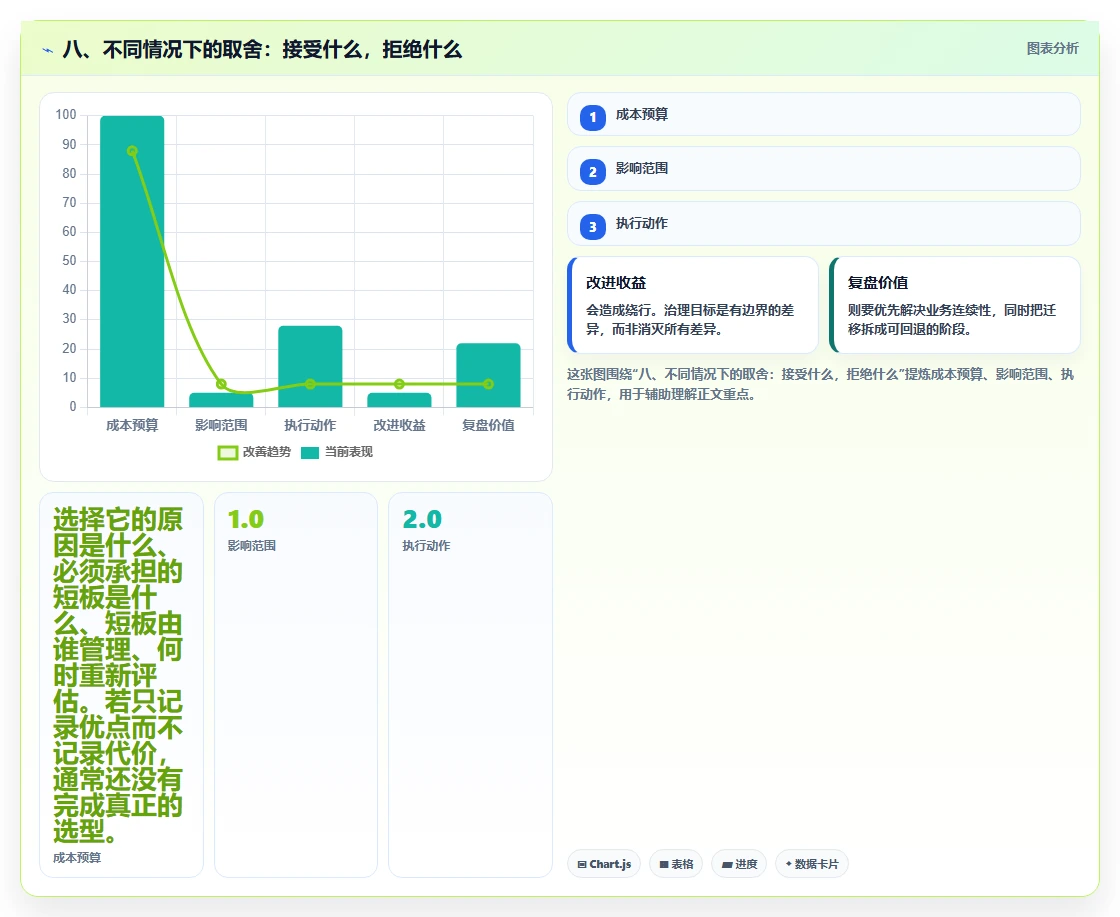
Task: Select the 成本预算 list item
Action: 824,114
